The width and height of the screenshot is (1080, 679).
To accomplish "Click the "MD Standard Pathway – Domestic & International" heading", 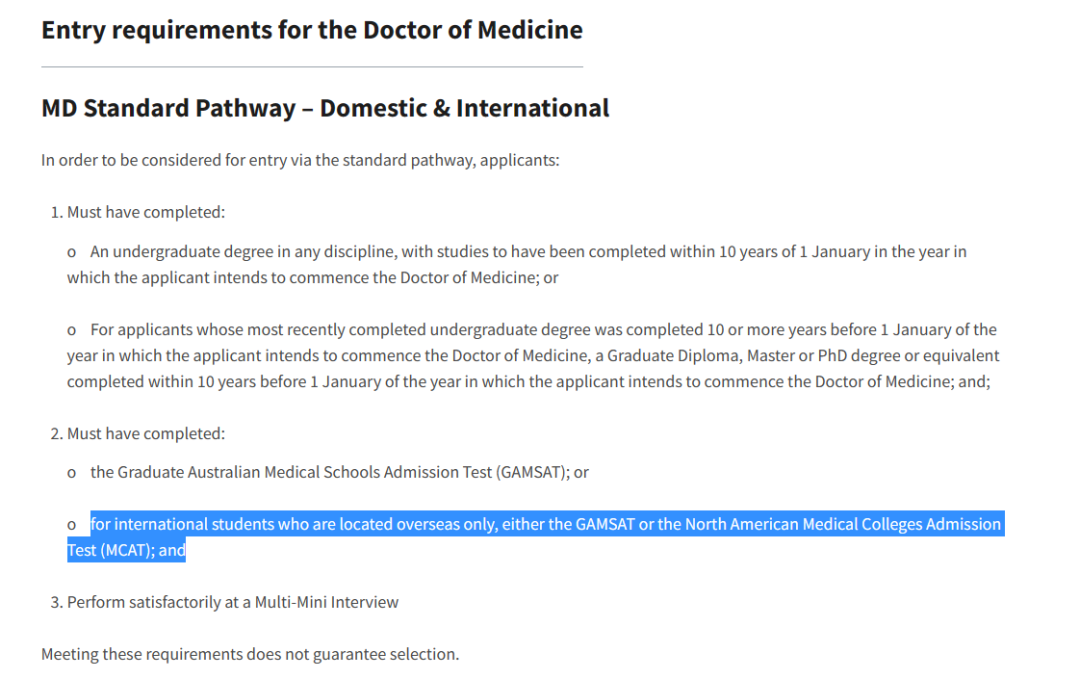I will (x=325, y=108).
